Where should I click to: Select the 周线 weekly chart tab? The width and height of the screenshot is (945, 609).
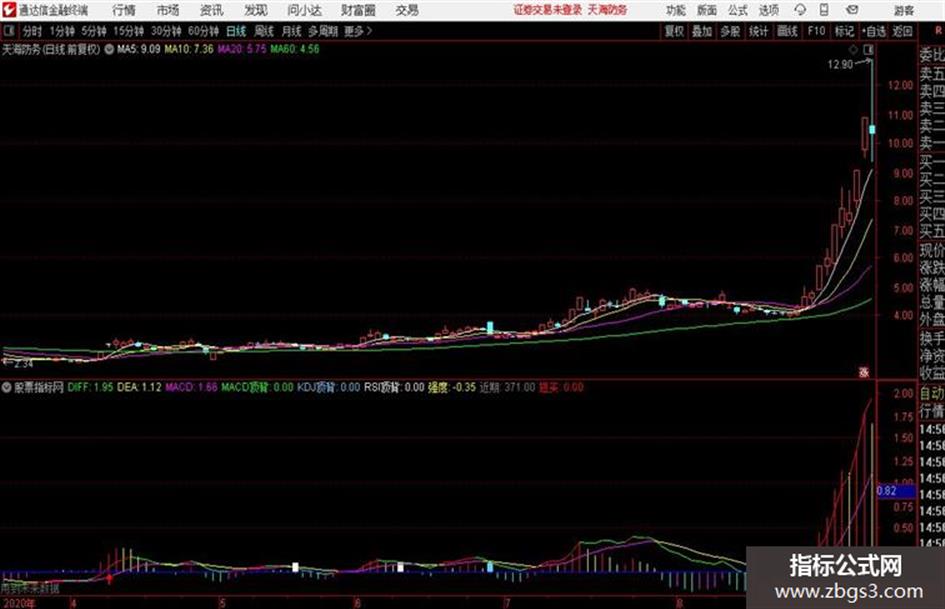point(264,31)
